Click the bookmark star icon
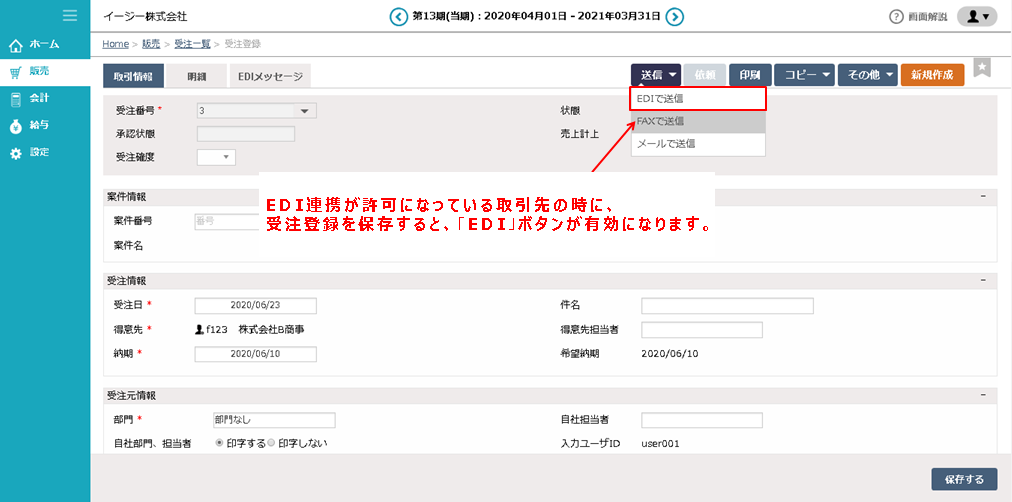Image resolution: width=1012 pixels, height=502 pixels. pos(982,67)
